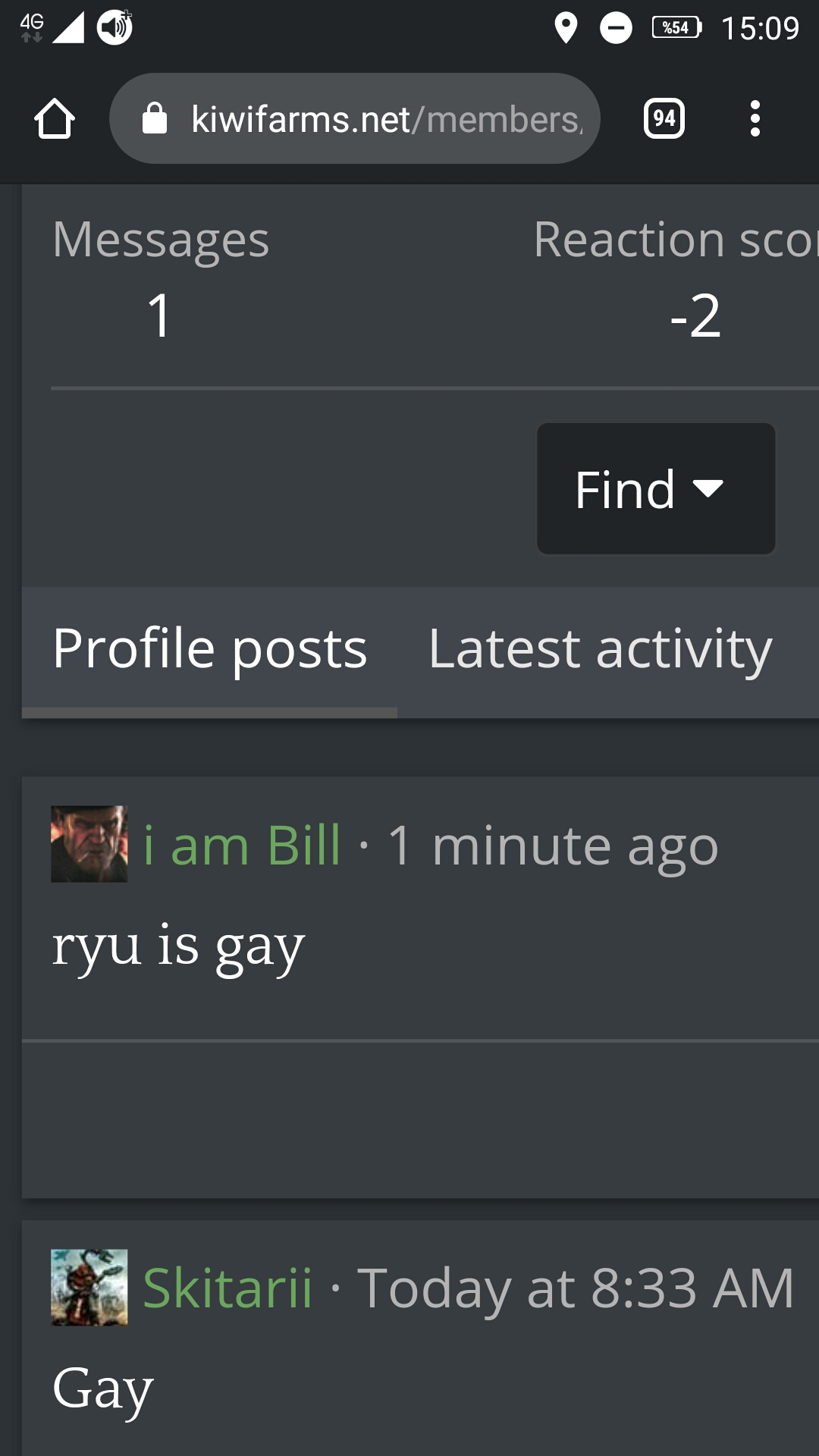Tap the location pin status bar icon
This screenshot has width=819, height=1456.
(566, 28)
